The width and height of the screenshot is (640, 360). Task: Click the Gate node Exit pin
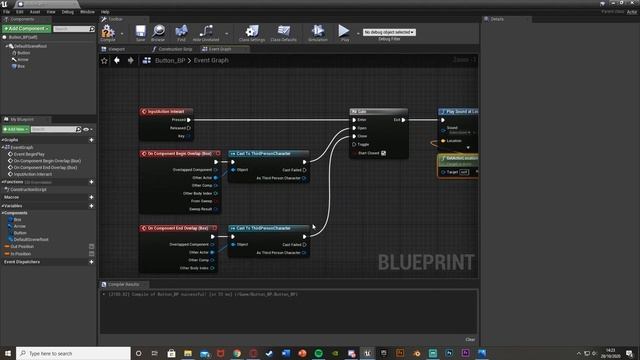pos(403,120)
